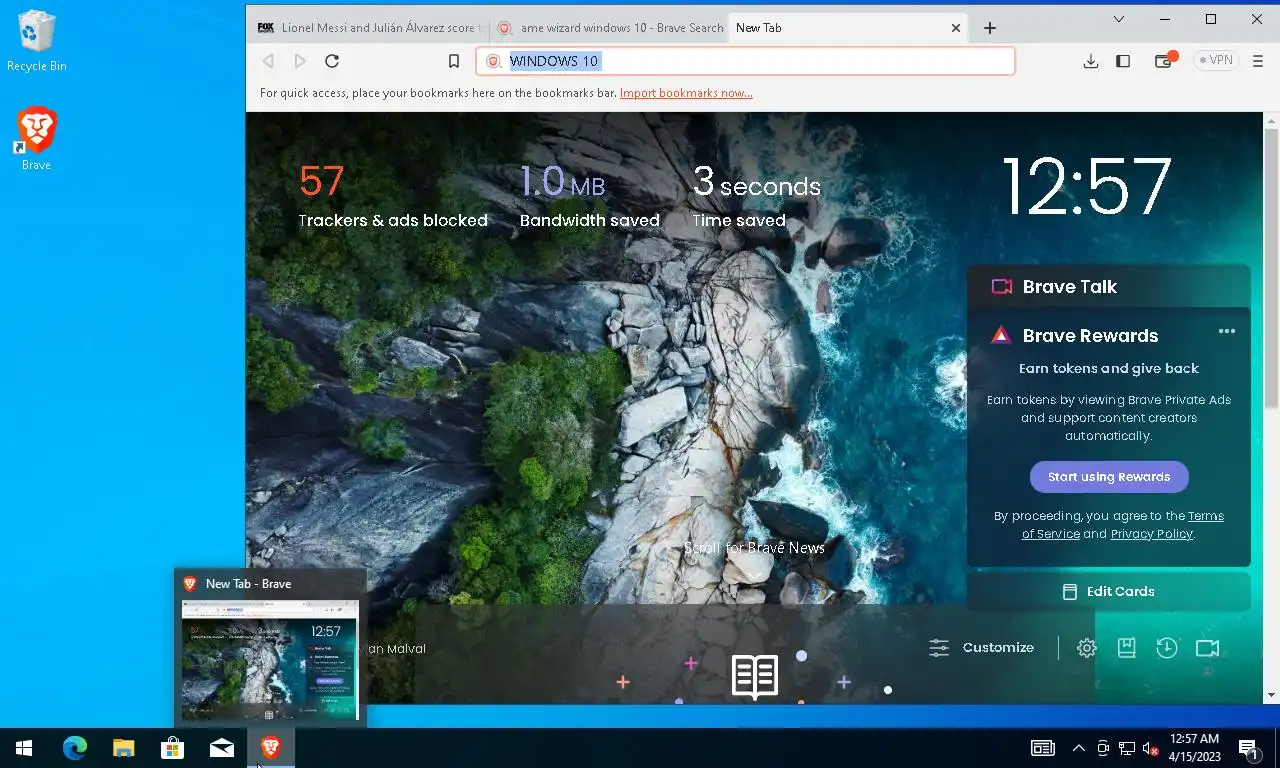Screen dimensions: 1280x768
Task: Toggle the sidebar panel icon
Action: coord(1123,61)
